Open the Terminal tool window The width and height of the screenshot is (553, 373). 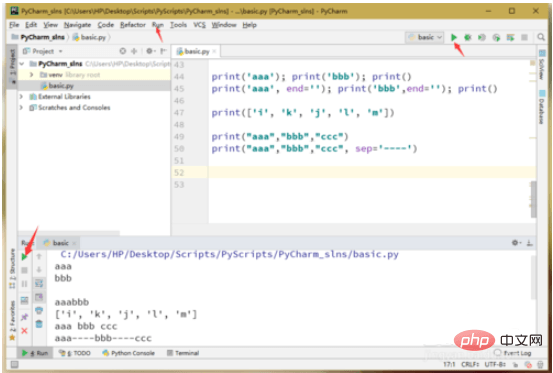pos(183,353)
